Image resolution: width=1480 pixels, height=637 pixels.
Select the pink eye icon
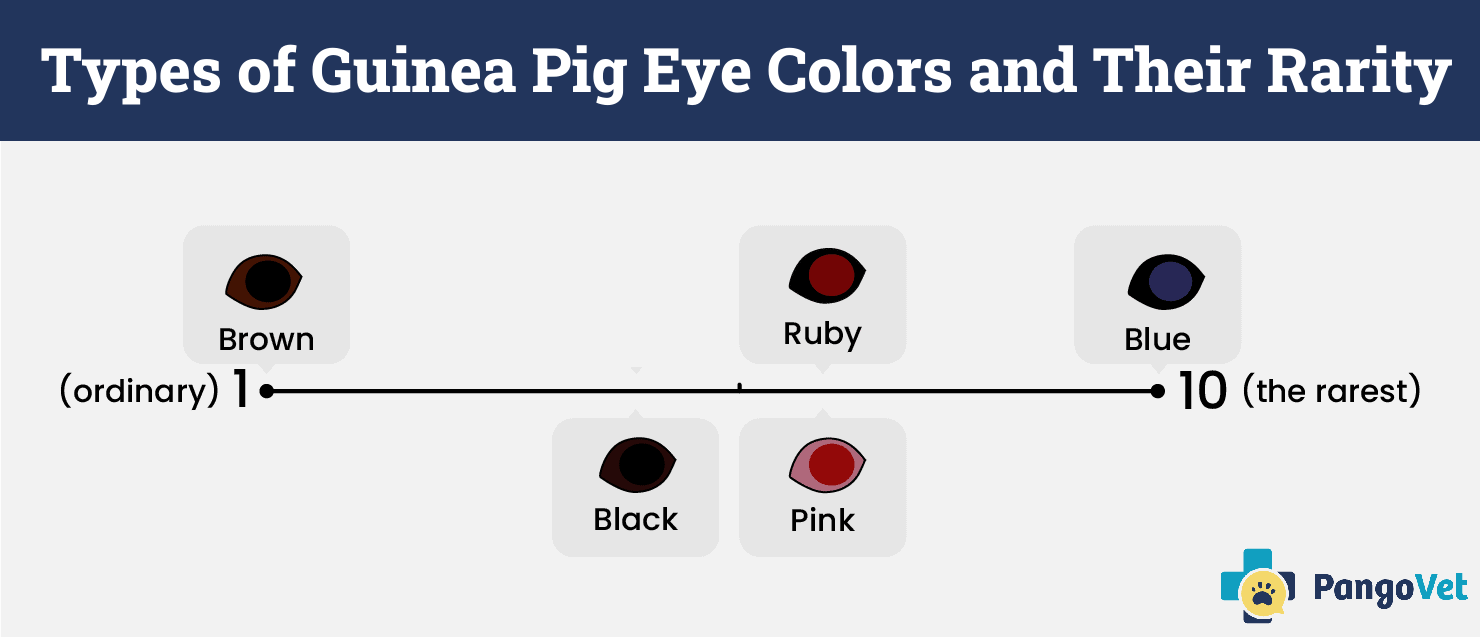pyautogui.click(x=826, y=464)
